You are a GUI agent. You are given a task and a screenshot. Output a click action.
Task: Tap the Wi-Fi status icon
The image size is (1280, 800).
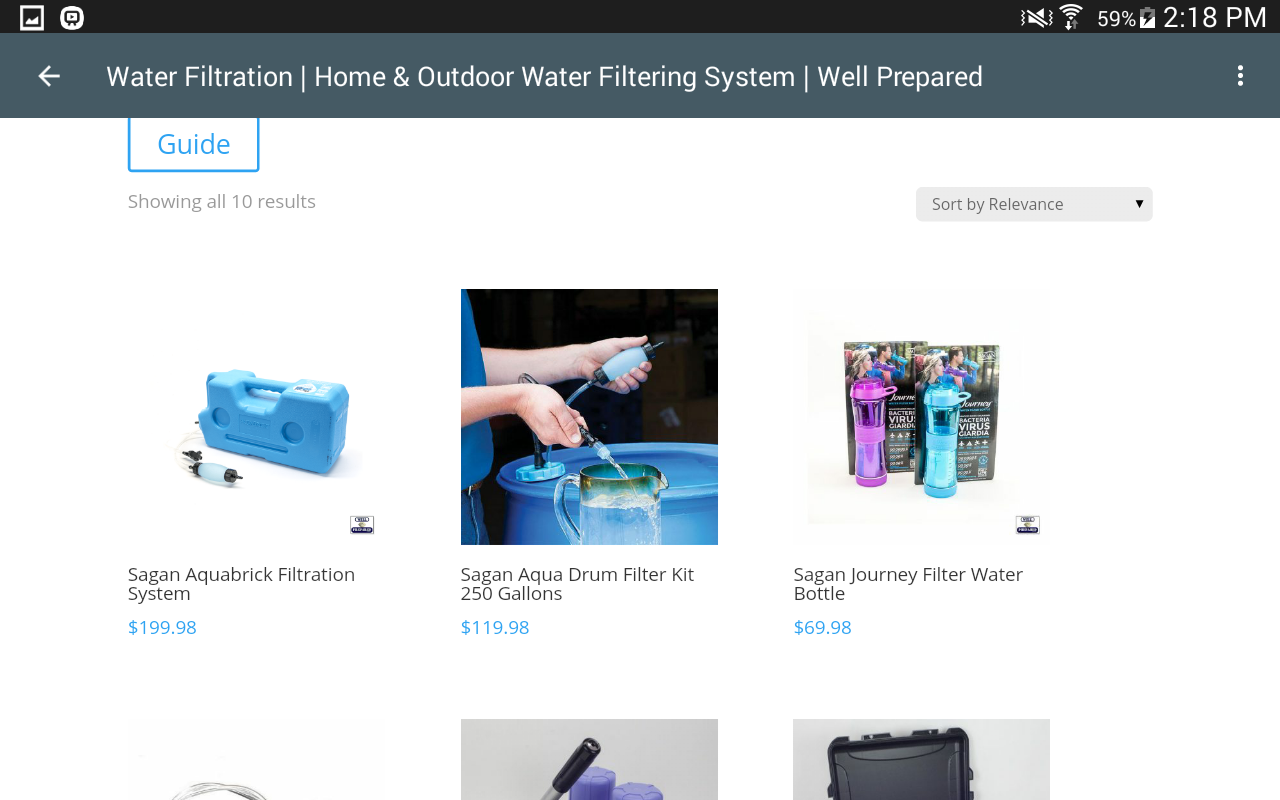tap(1071, 17)
